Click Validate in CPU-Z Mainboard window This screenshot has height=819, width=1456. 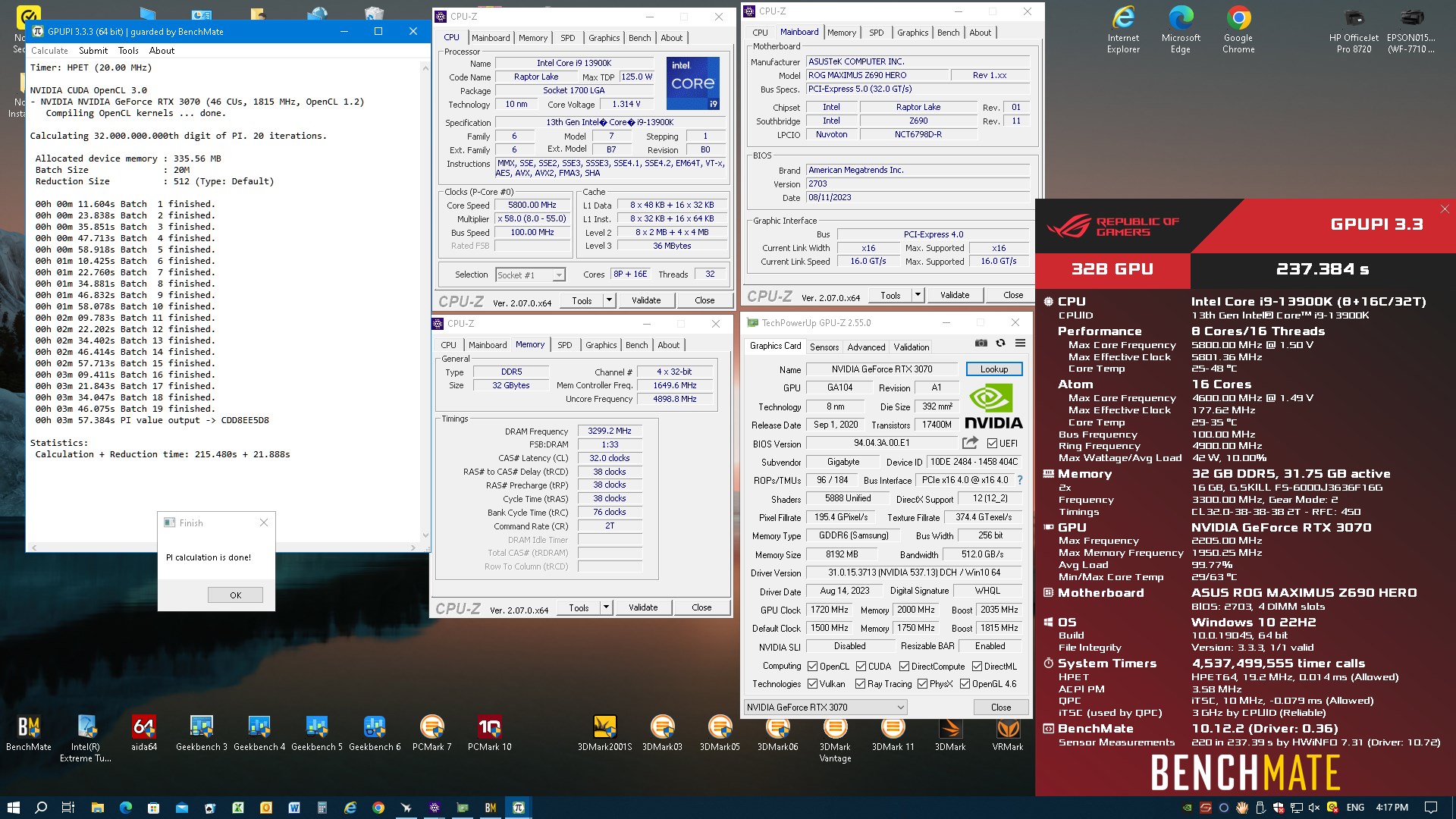tap(955, 295)
